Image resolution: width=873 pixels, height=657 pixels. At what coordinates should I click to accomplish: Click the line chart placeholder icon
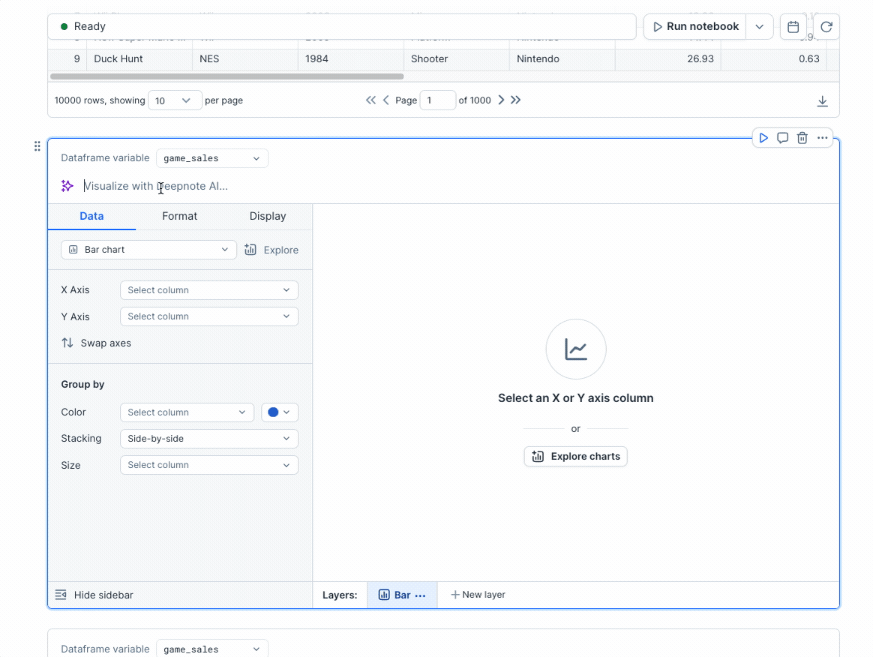pyautogui.click(x=576, y=350)
